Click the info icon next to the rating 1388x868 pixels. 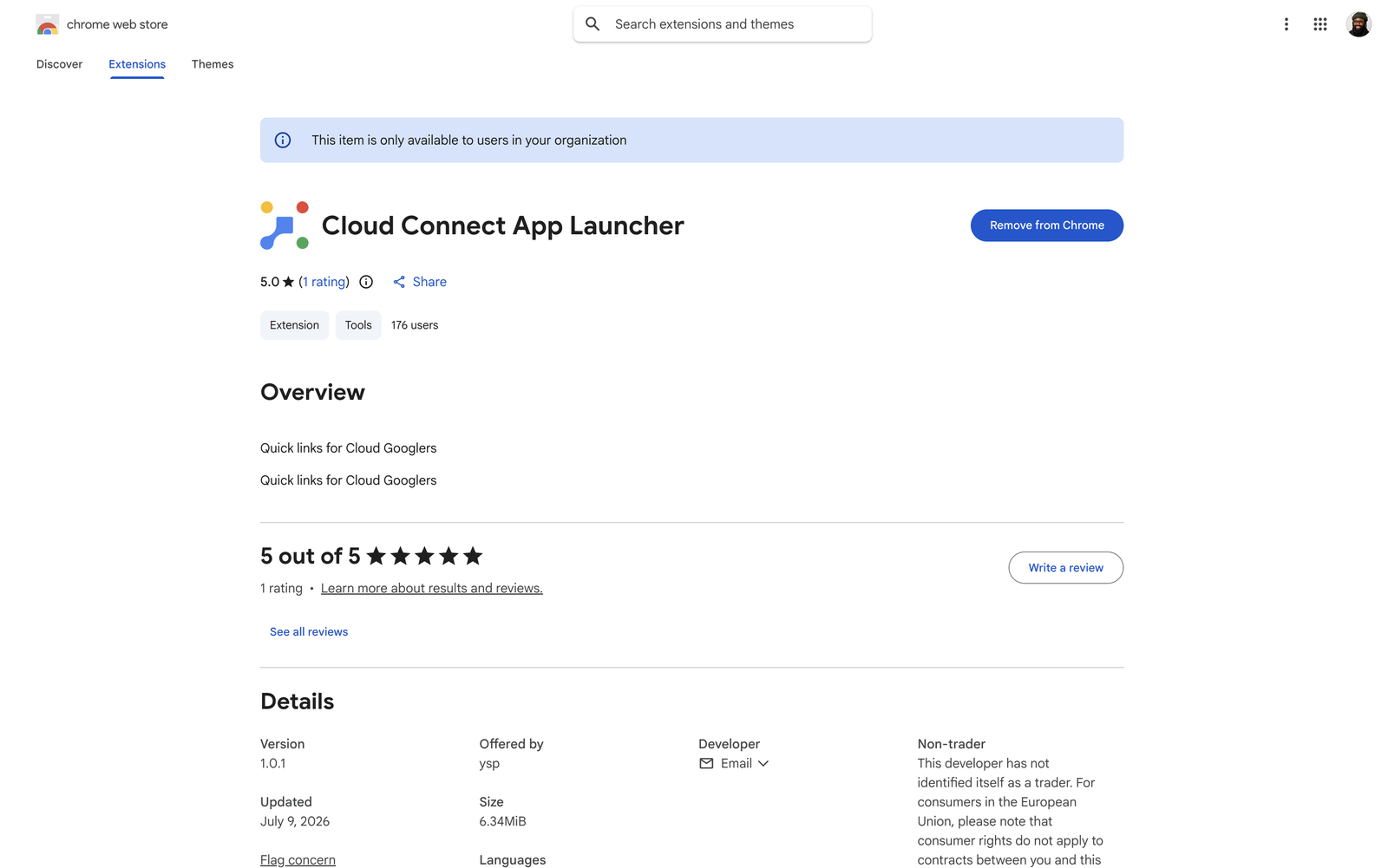pos(366,282)
